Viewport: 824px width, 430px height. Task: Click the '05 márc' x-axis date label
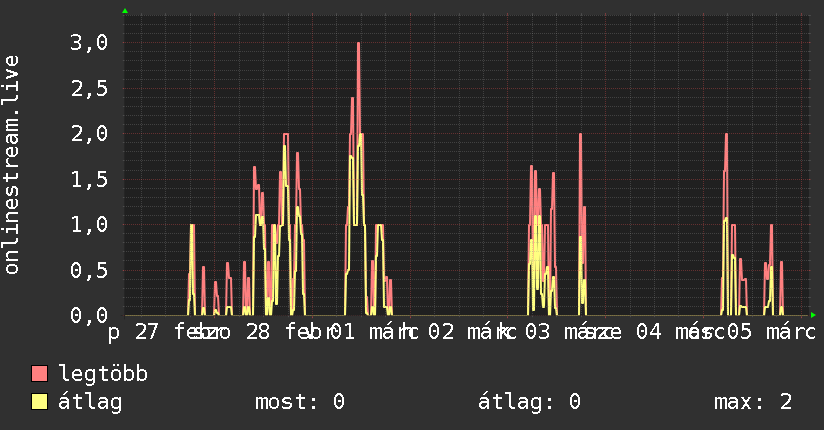tap(771, 332)
